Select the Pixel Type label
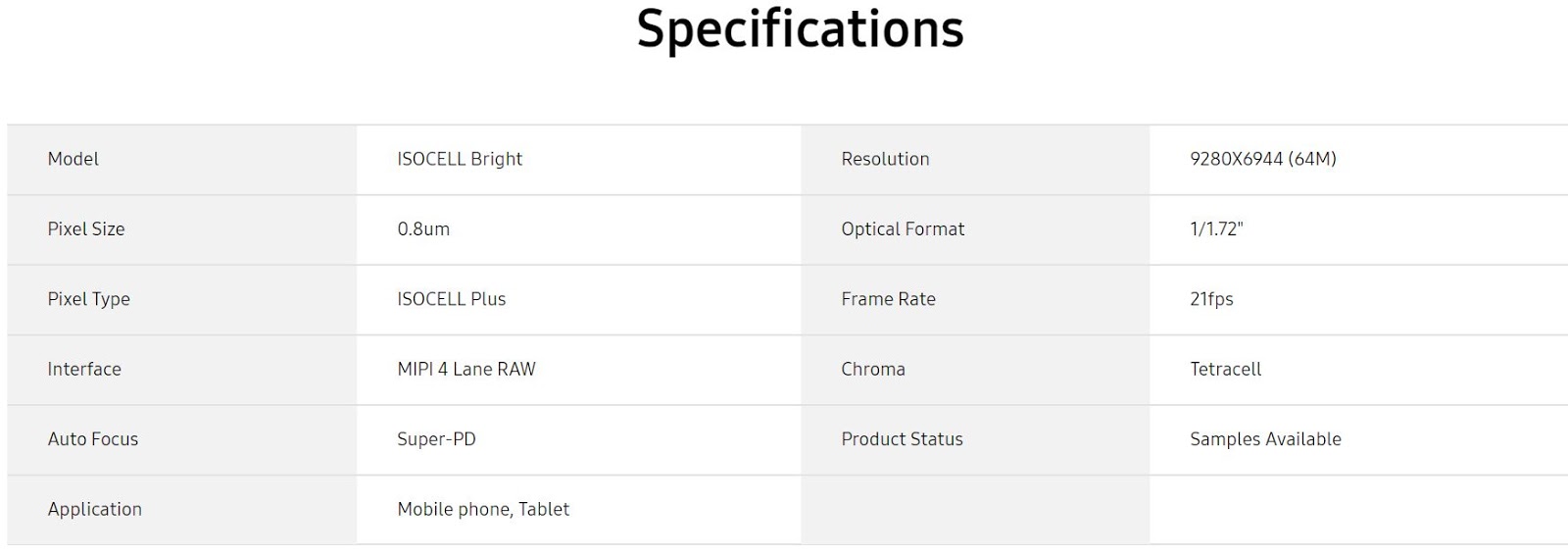Viewport: 1568px width, 555px height. tap(88, 299)
